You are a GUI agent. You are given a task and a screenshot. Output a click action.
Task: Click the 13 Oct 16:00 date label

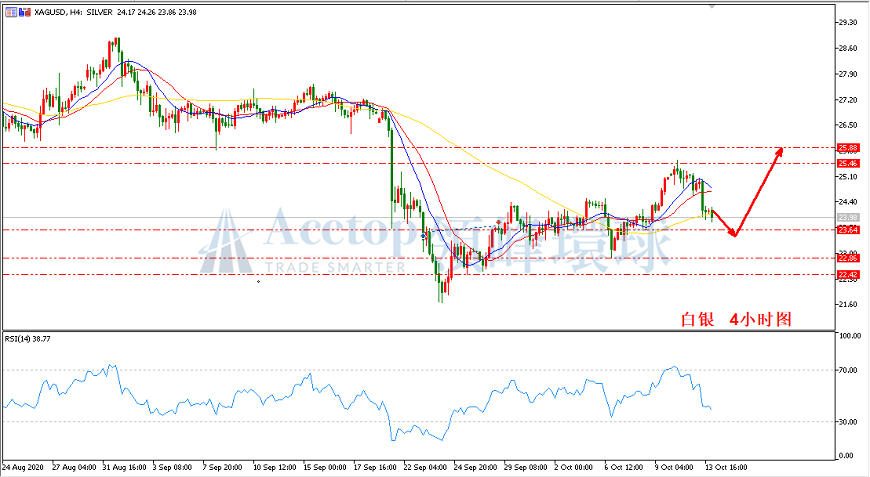point(726,468)
